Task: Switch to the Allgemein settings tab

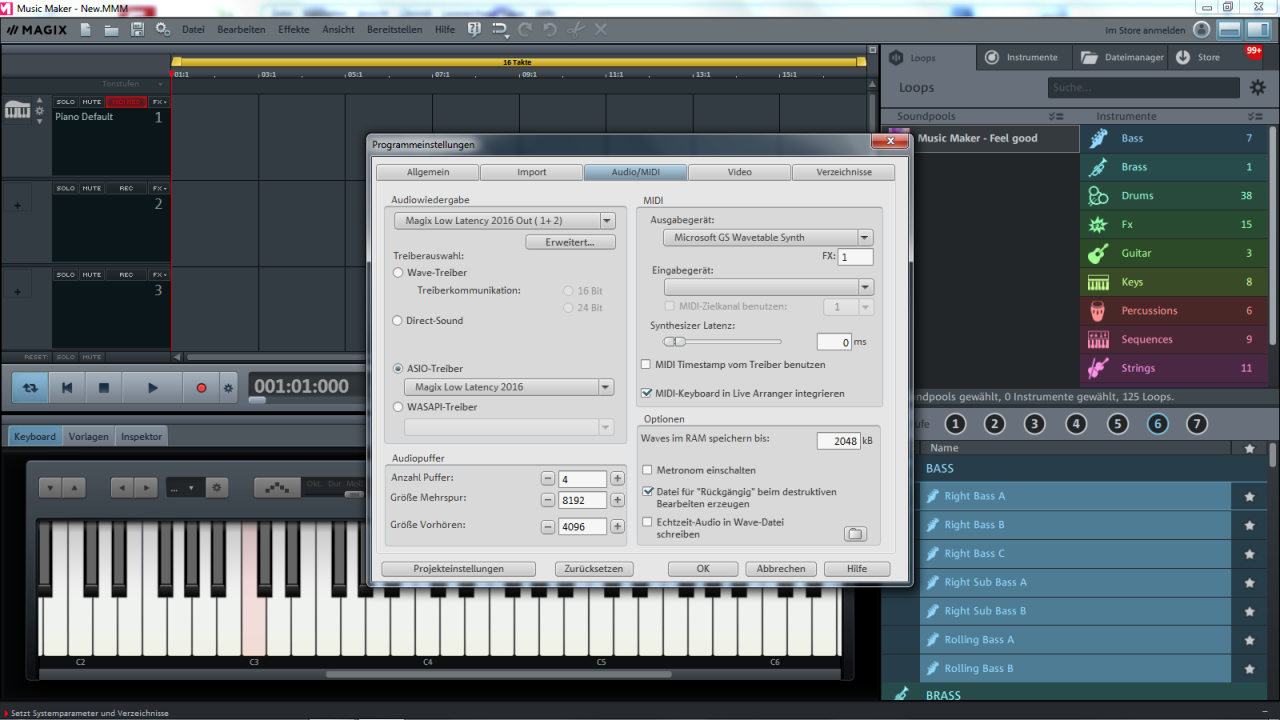Action: [x=427, y=172]
